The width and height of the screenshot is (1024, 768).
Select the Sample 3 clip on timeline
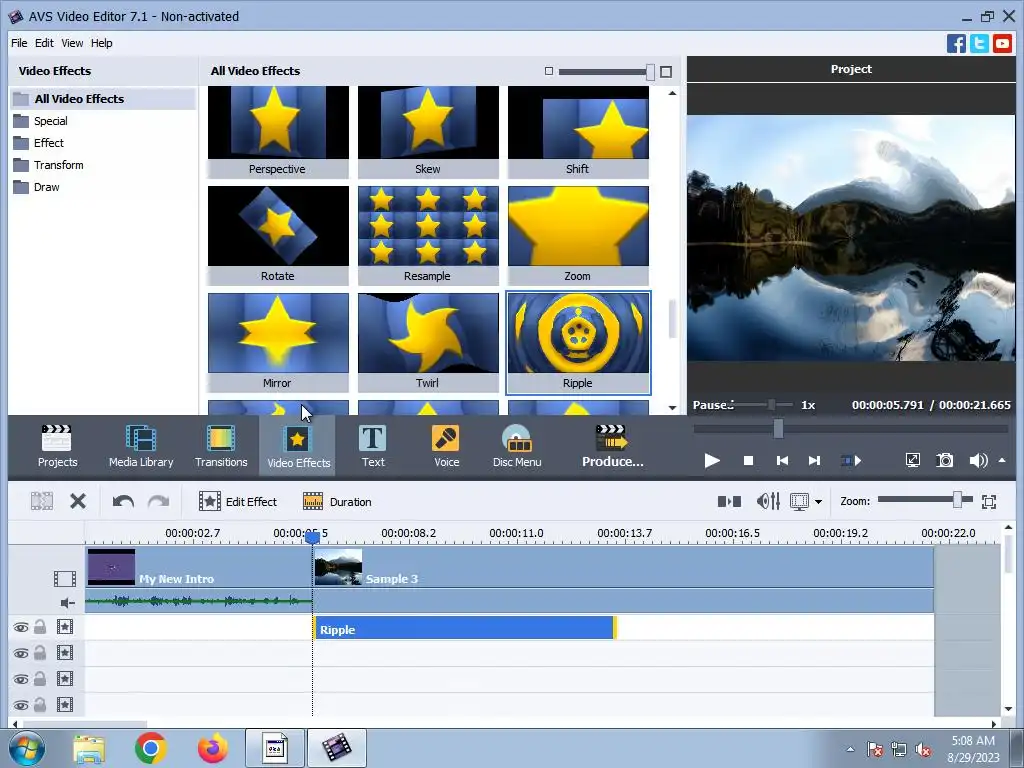click(624, 567)
